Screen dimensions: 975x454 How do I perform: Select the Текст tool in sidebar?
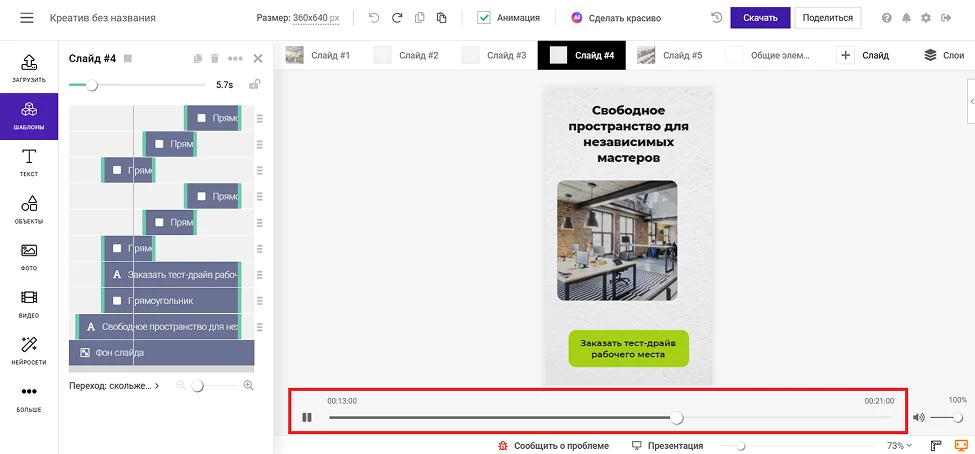pos(29,162)
